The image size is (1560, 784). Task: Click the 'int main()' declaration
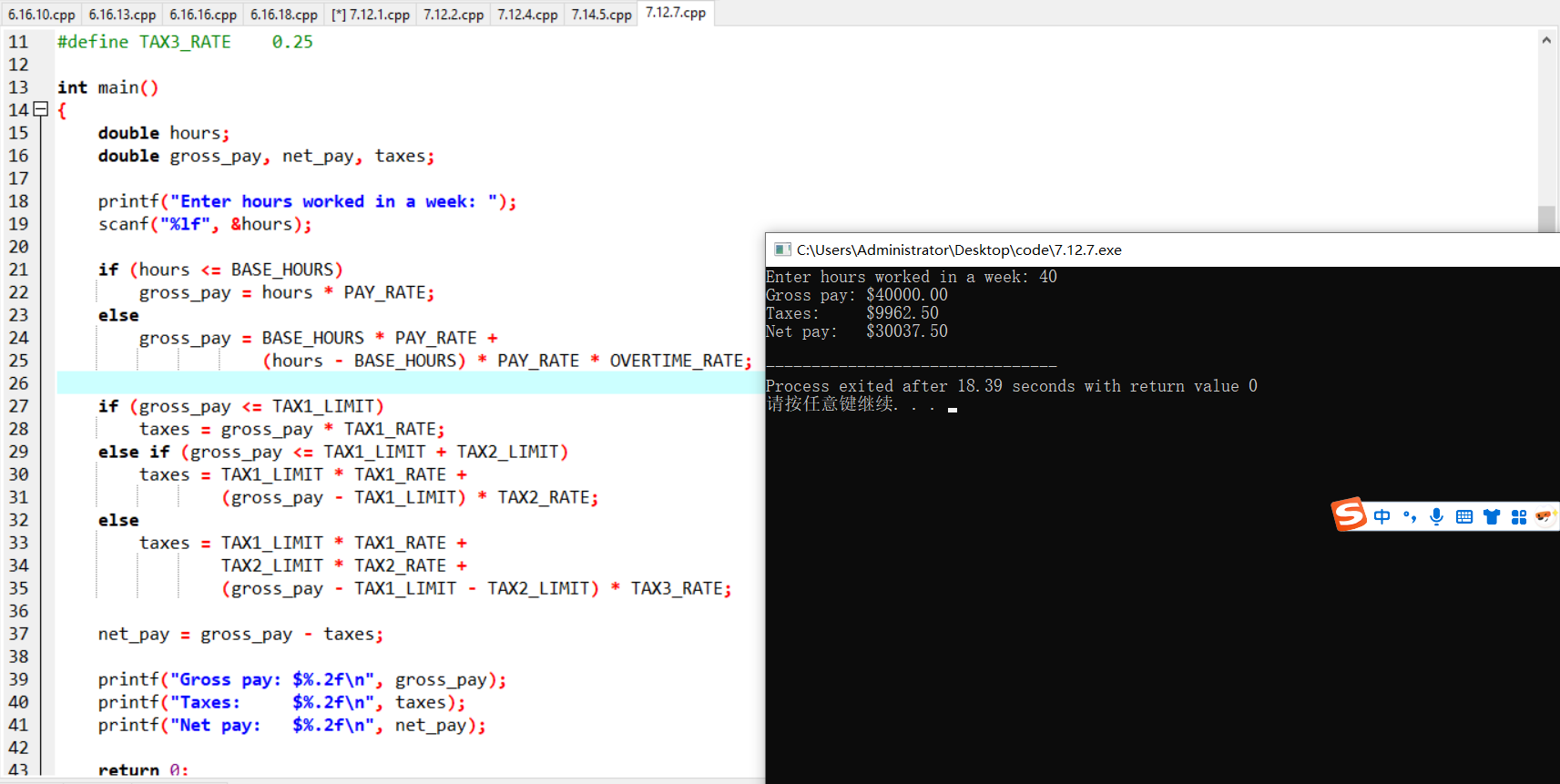click(107, 87)
